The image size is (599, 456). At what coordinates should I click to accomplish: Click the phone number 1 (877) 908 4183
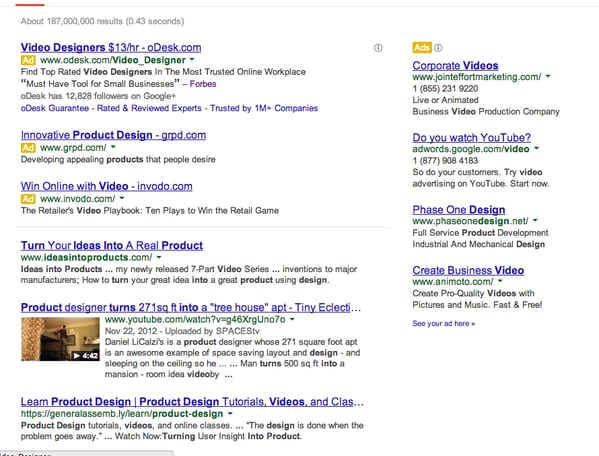tap(445, 160)
